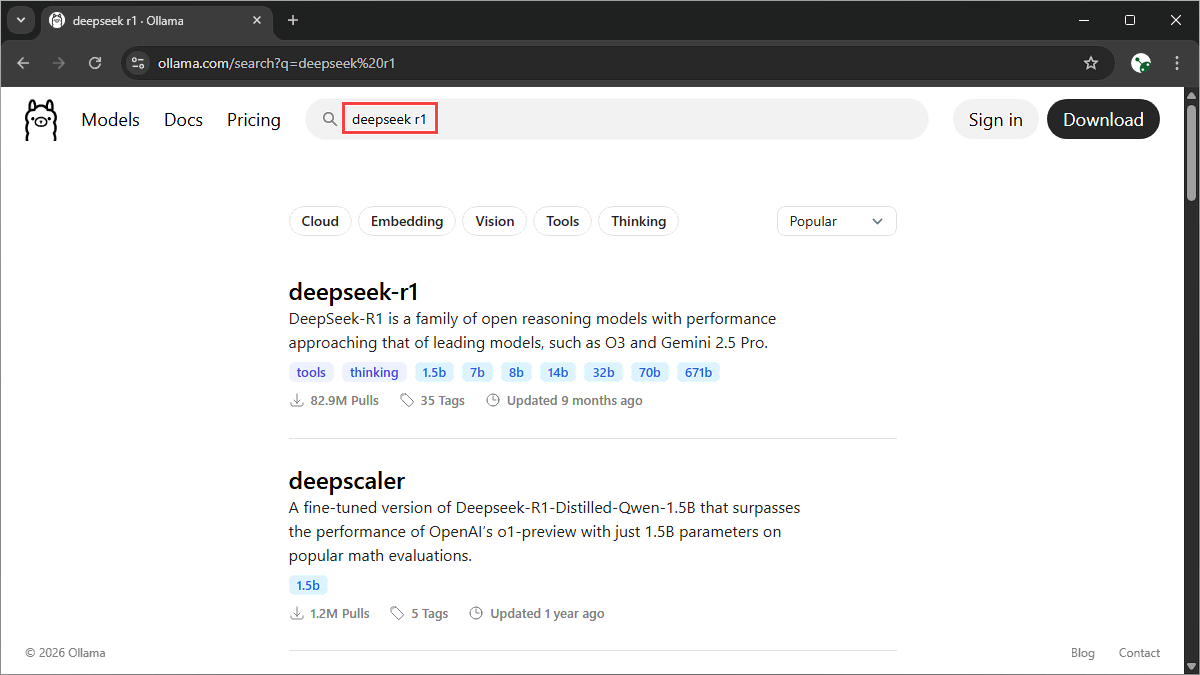Click the 671b size tag
The width and height of the screenshot is (1200, 675).
click(698, 372)
